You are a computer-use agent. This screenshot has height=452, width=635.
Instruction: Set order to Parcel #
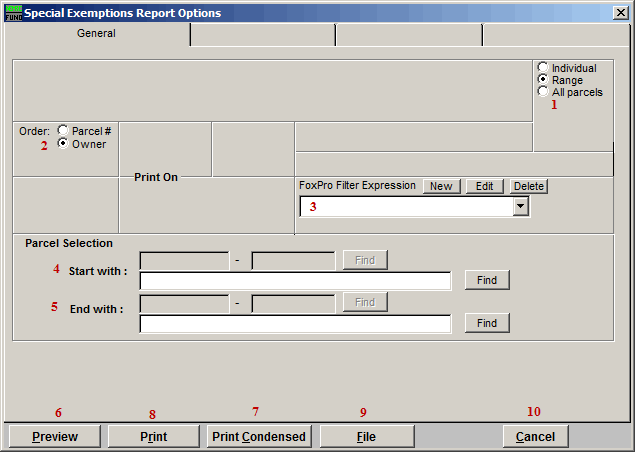(x=64, y=131)
